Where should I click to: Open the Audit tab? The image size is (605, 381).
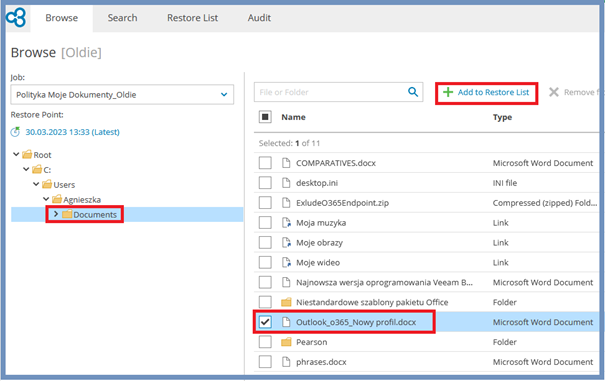click(x=259, y=18)
